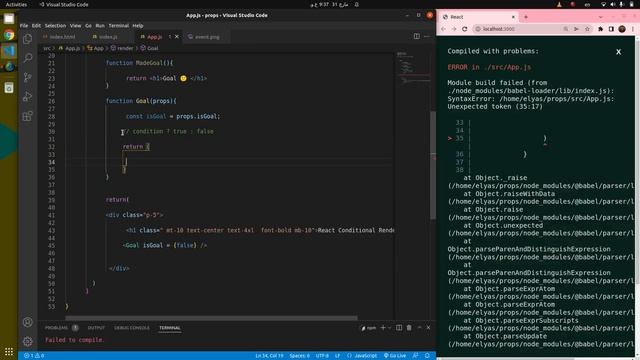Go forward in Chrome browser

tap(454, 29)
